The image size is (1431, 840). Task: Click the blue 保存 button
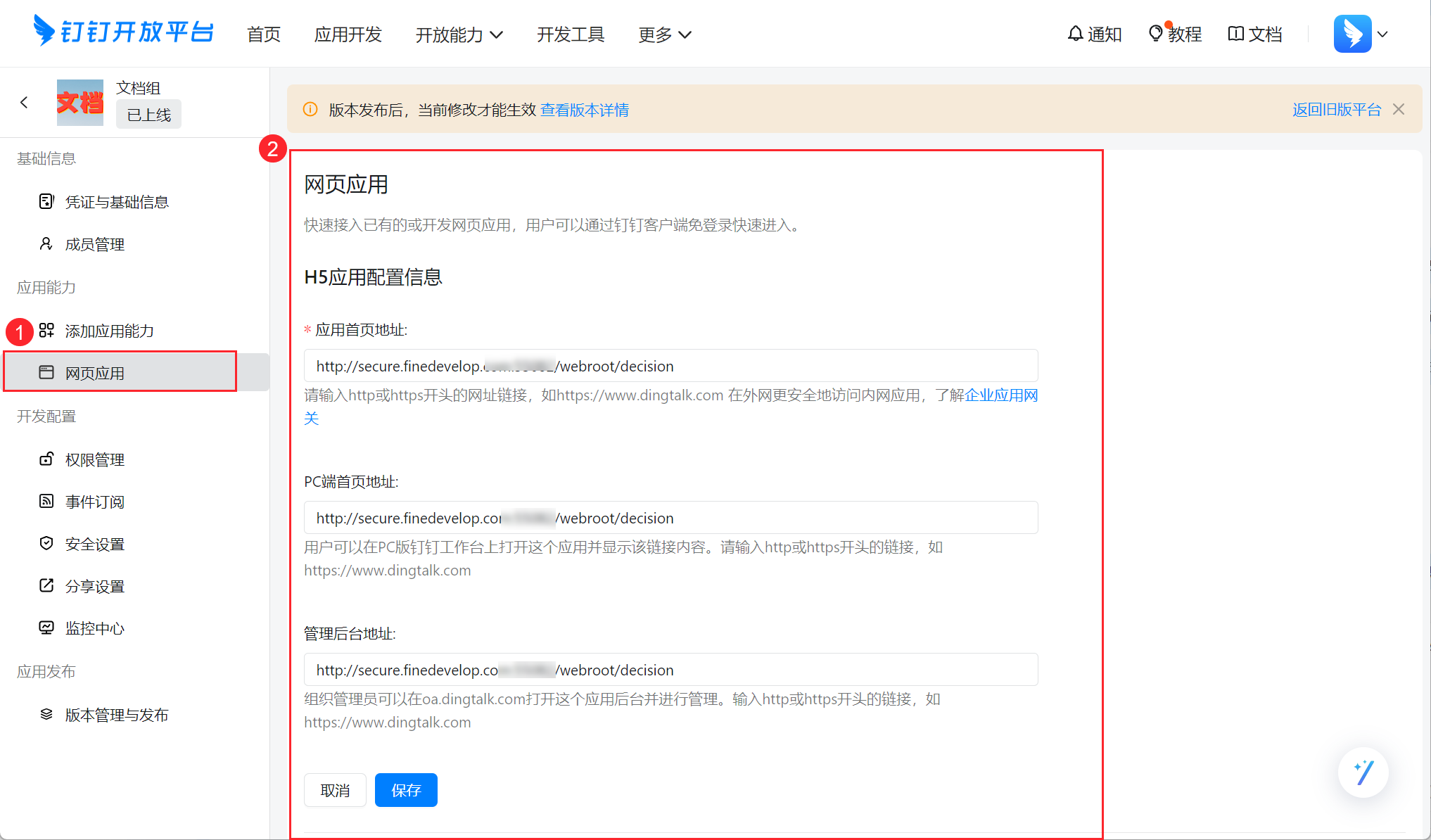click(x=406, y=790)
